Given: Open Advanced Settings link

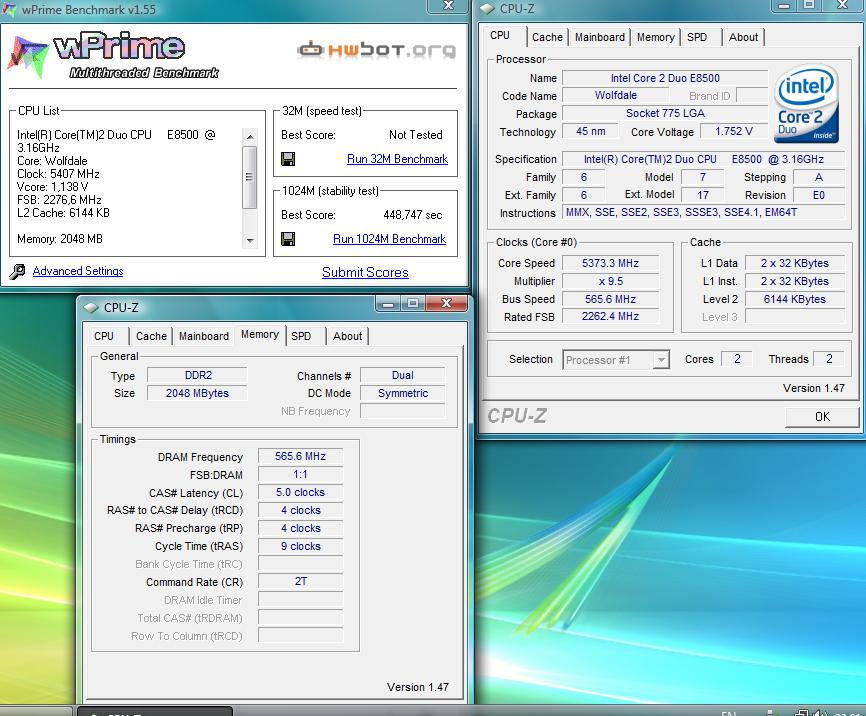Looking at the screenshot, I should [x=78, y=271].
